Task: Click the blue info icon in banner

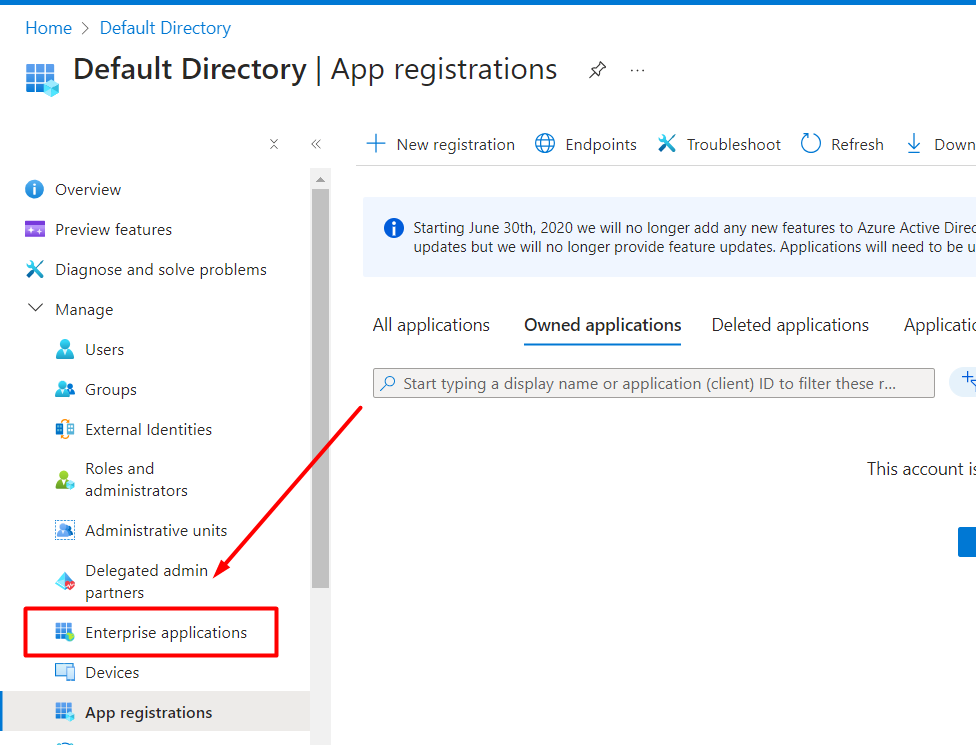Action: tap(393, 228)
